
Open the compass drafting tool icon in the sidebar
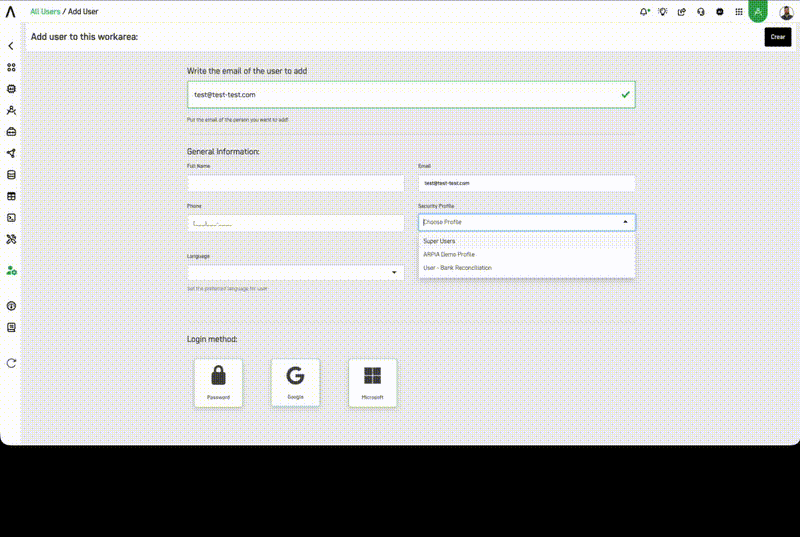11,110
